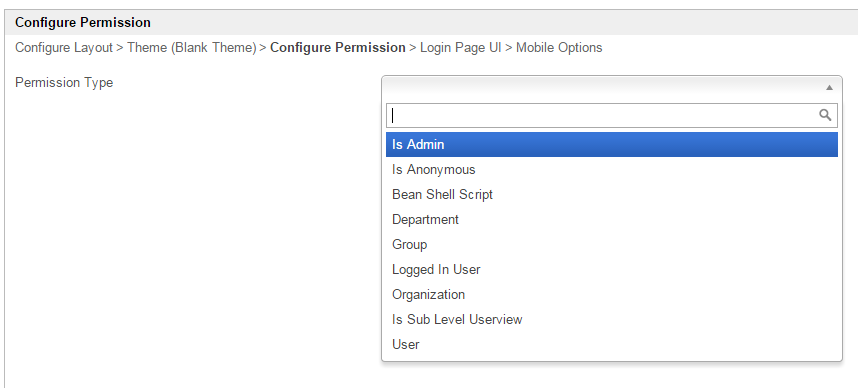
Task: Select the Is Admin option
Action: tap(612, 144)
